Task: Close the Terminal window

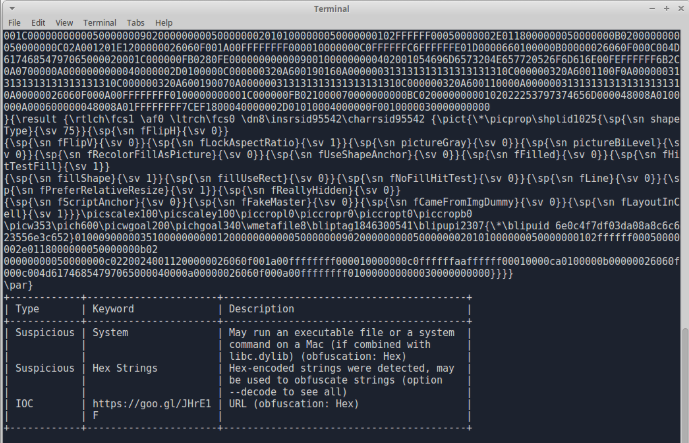Action: 679,6
